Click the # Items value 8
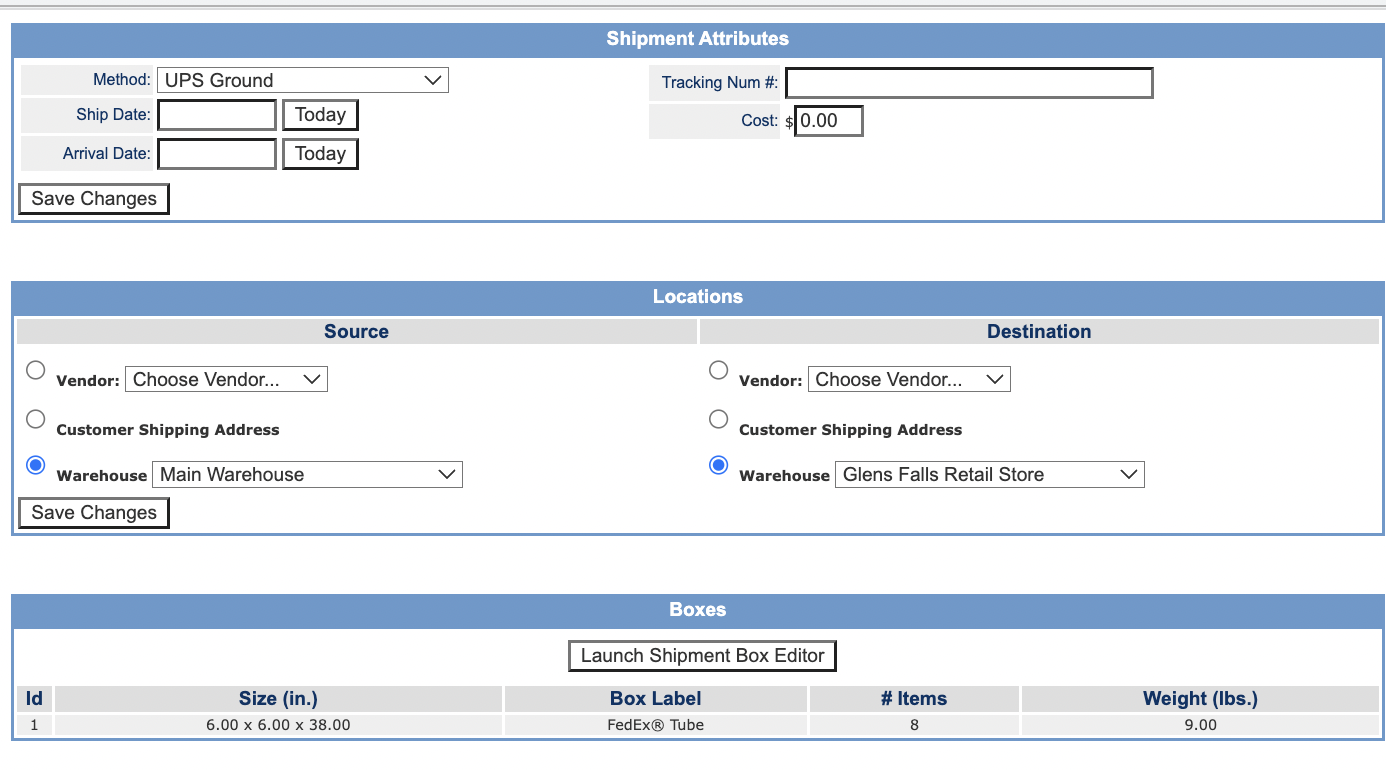The image size is (1386, 770). pos(914,725)
